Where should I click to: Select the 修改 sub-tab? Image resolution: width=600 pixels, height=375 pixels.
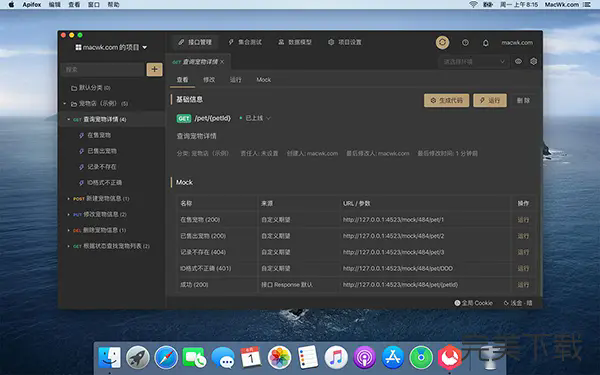pos(209,80)
